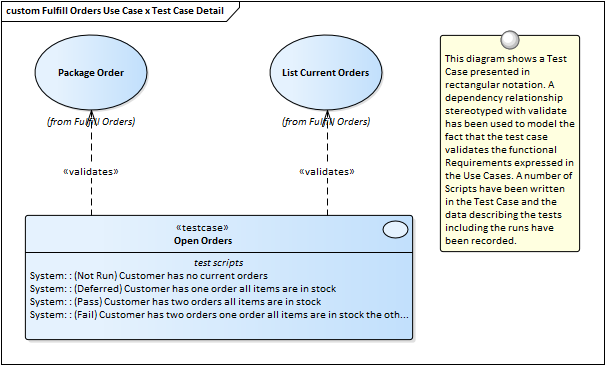Screen dimensions: 605x365
Task: Click the small ellipse icon in Open Orders
Action: point(395,230)
